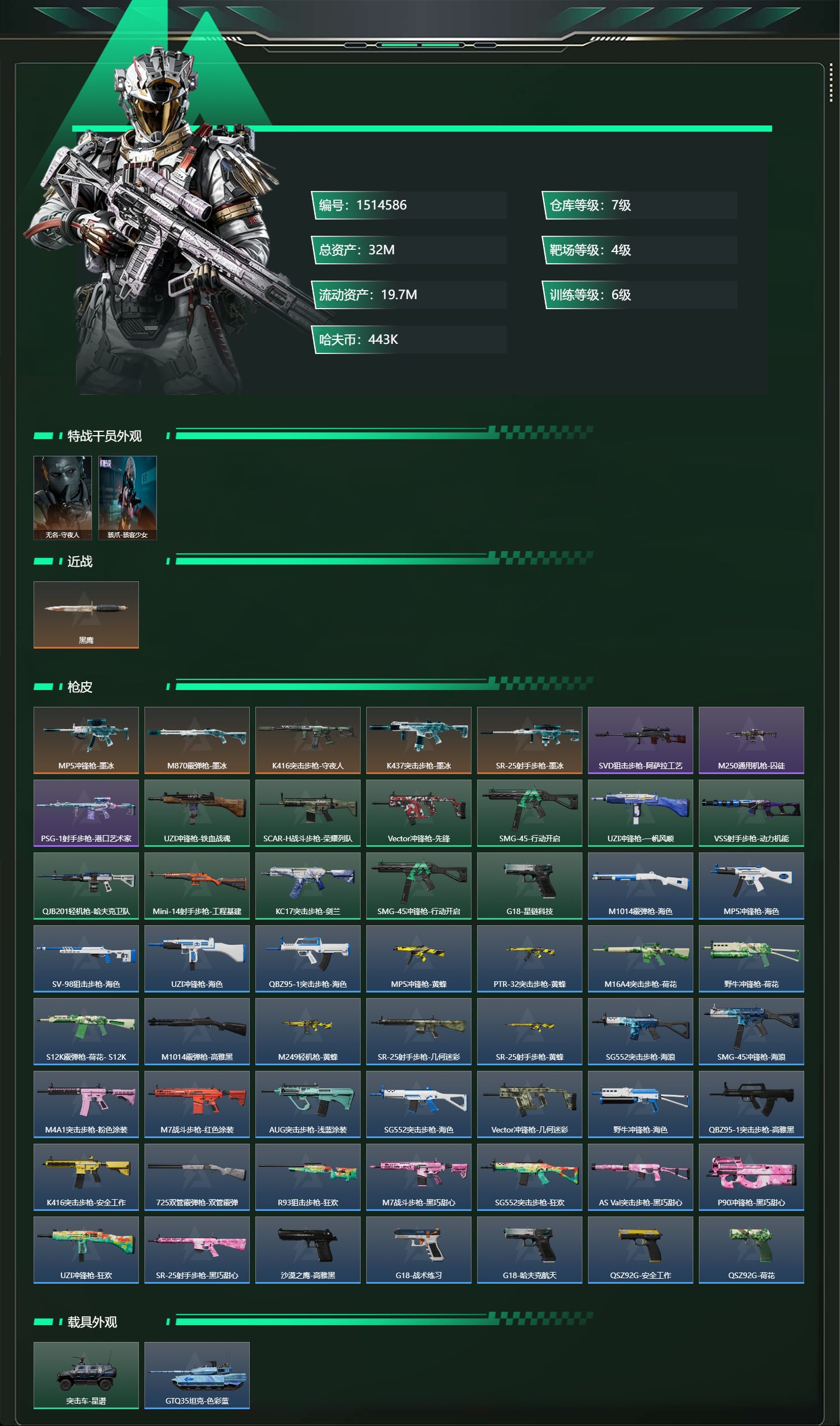This screenshot has width=840, height=1426.
Task: Open the 沙漠之鹰-高雅黑 pistol skin
Action: click(308, 1250)
